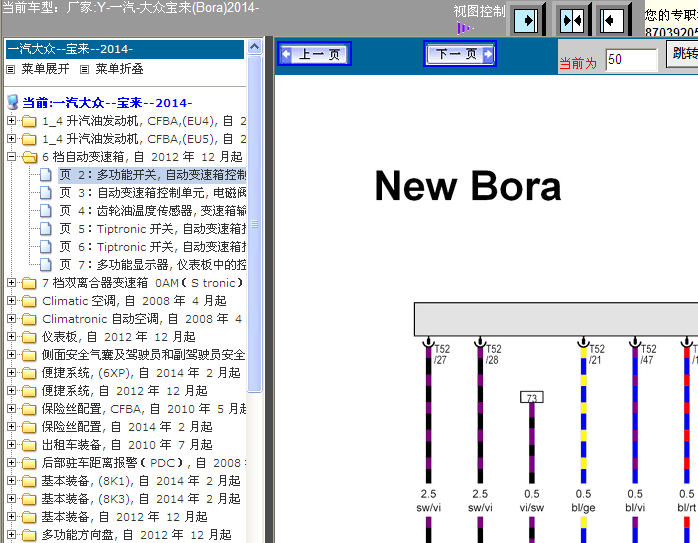The height and width of the screenshot is (543, 698).
Task: Click wire label 0.5 vi/sw
Action: tap(532, 501)
